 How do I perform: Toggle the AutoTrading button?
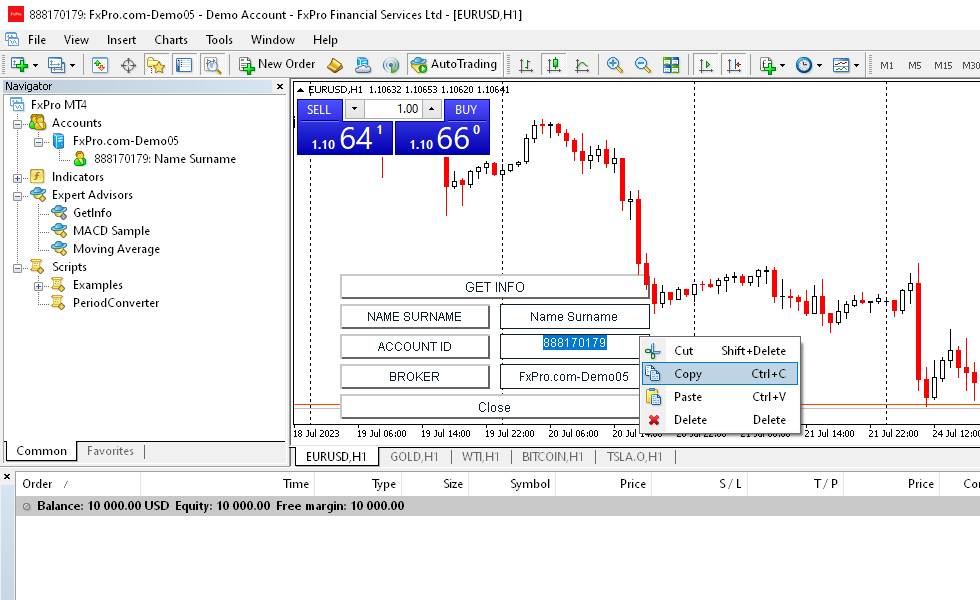click(x=454, y=64)
